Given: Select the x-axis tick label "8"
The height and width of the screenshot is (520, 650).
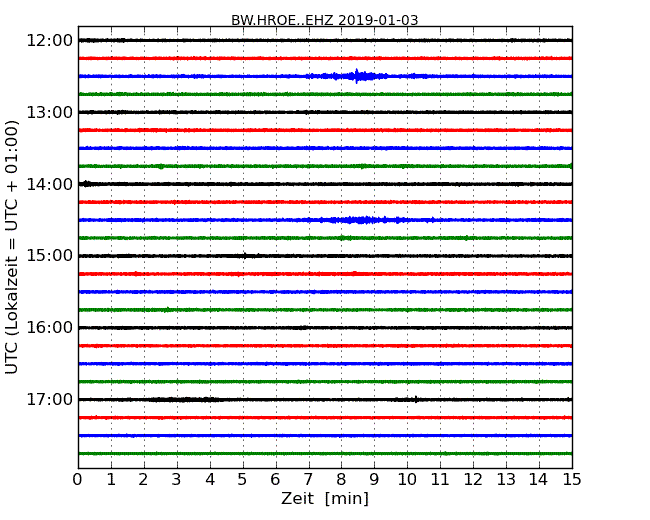Looking at the screenshot, I should (x=342, y=480).
